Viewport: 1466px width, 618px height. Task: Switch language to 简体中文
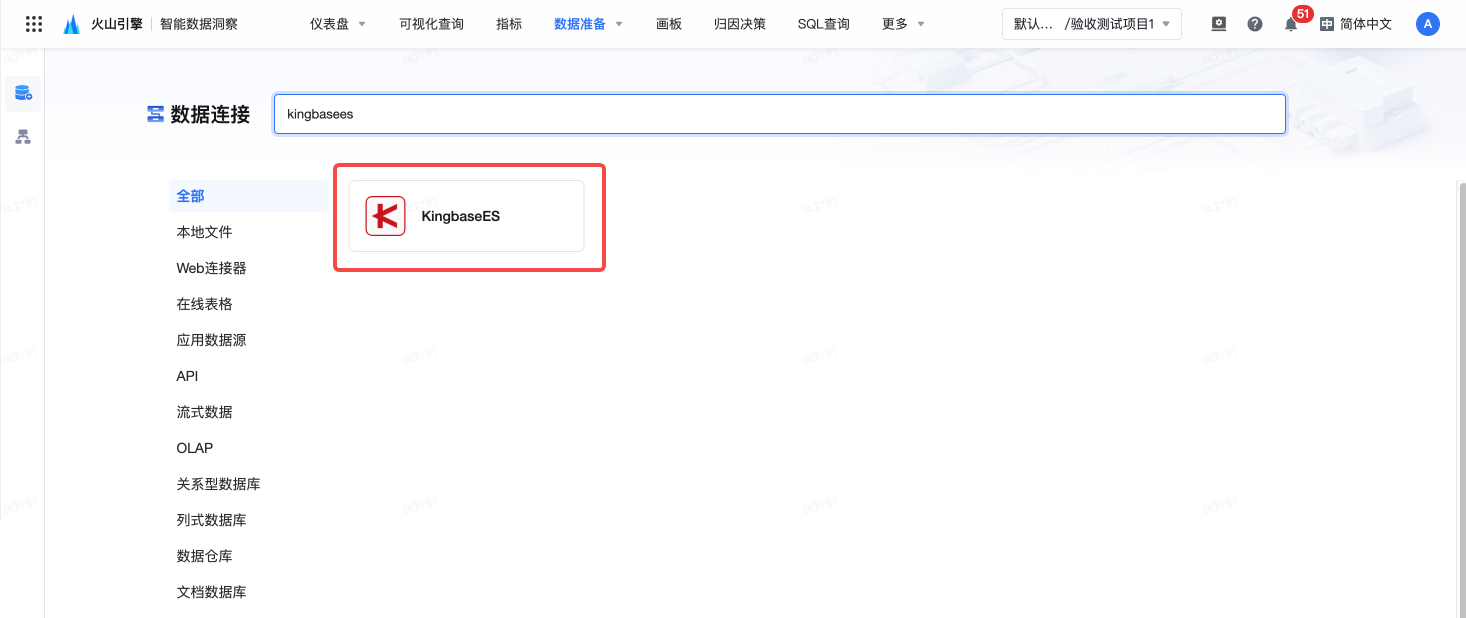coord(1366,24)
